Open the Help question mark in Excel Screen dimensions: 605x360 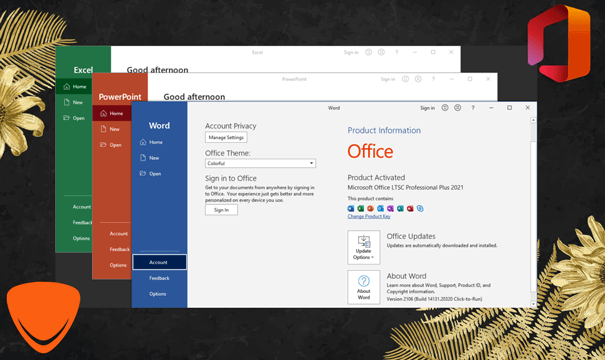[396, 52]
